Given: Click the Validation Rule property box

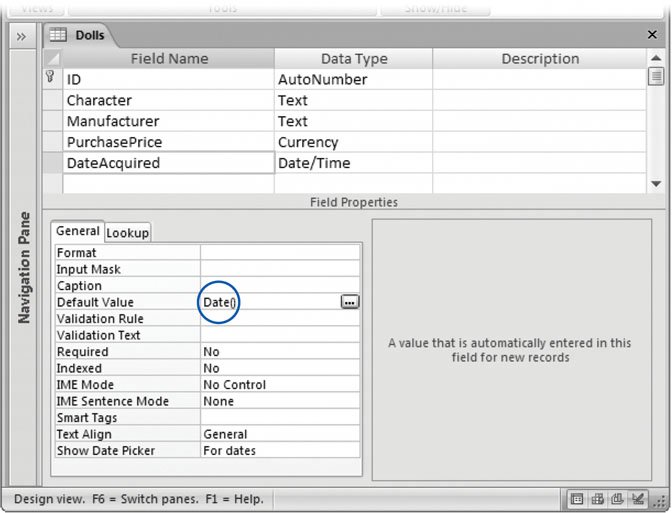Looking at the screenshot, I should tap(280, 319).
